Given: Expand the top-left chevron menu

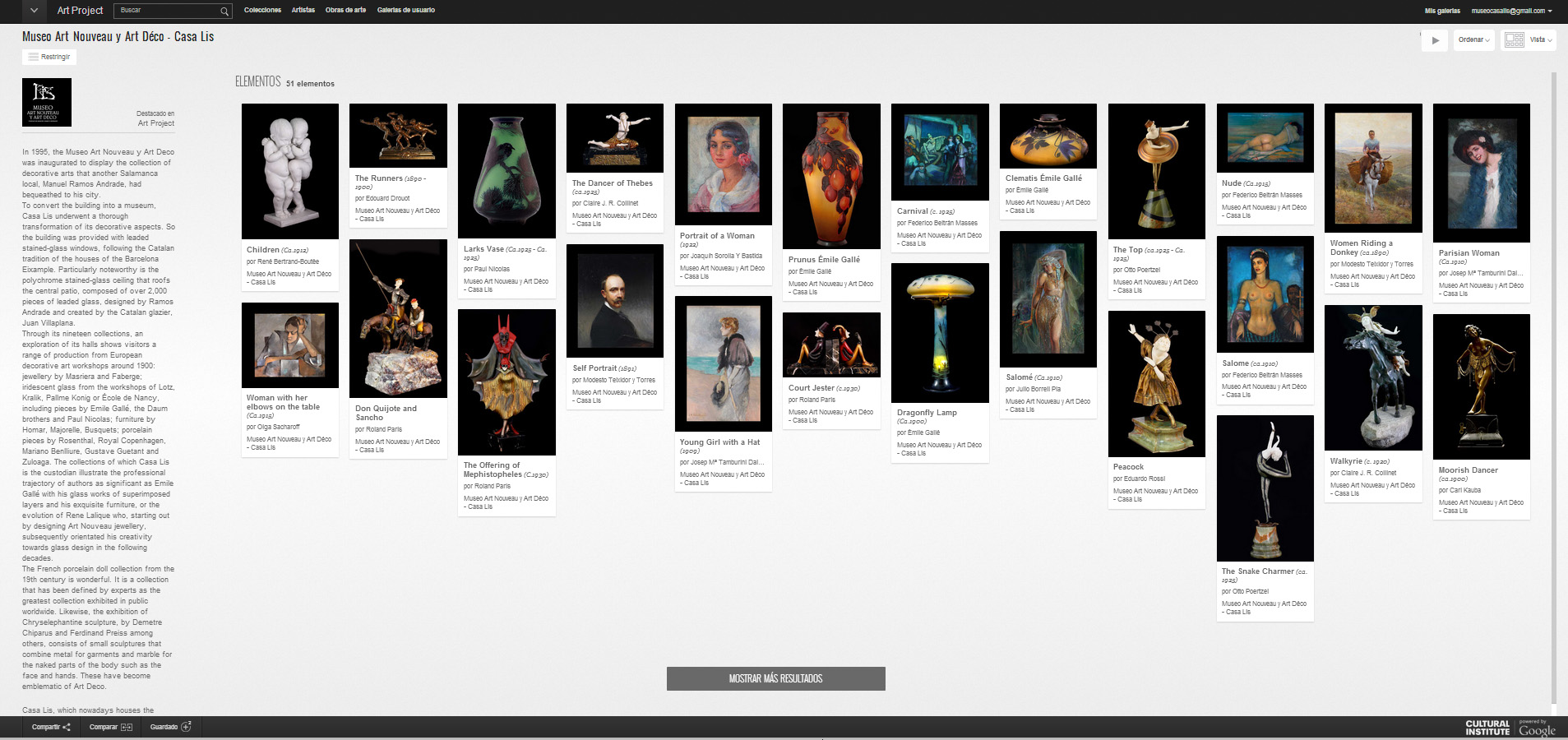Looking at the screenshot, I should click(34, 11).
